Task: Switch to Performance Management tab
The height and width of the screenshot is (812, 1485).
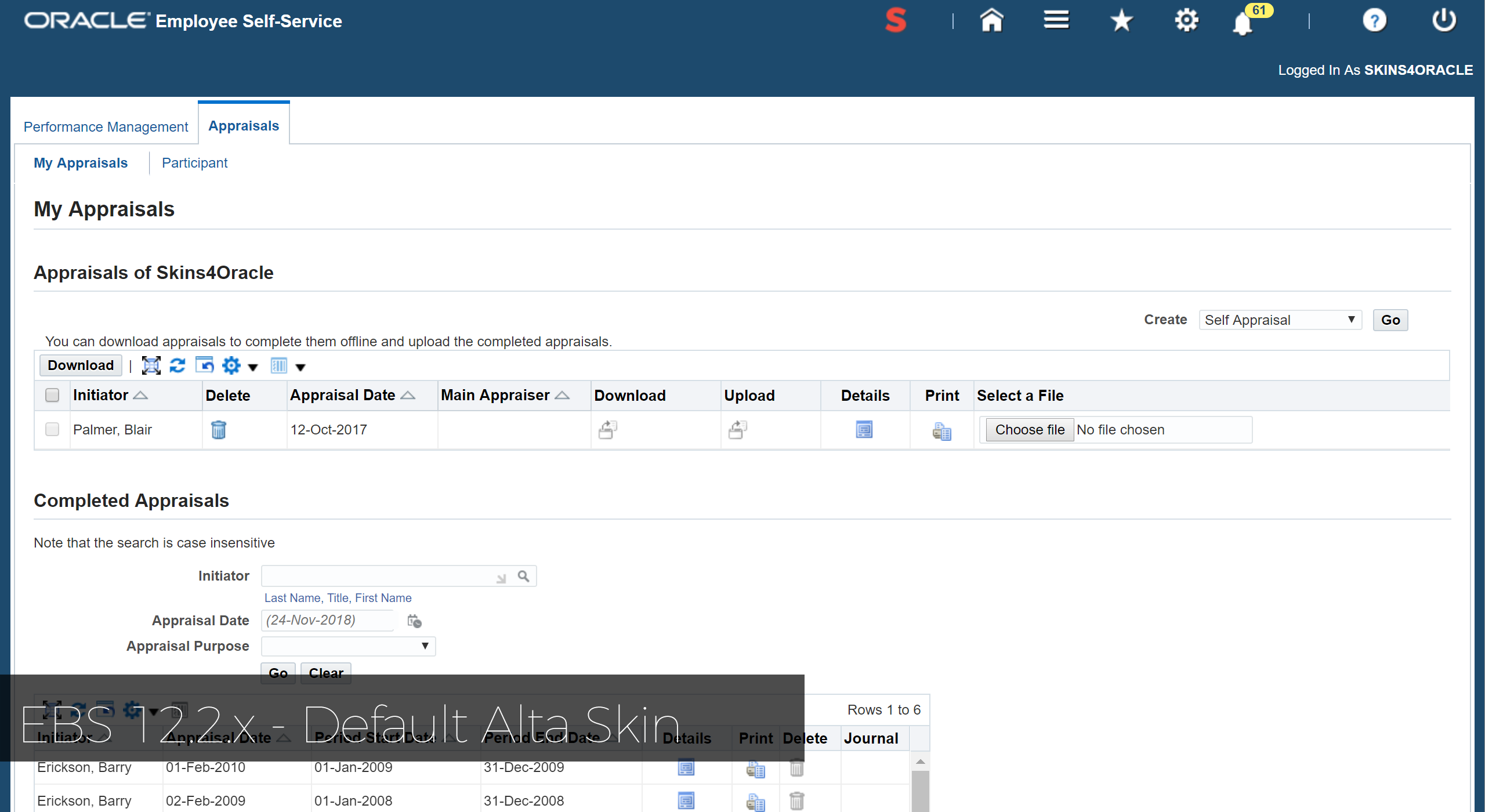Action: point(106,127)
